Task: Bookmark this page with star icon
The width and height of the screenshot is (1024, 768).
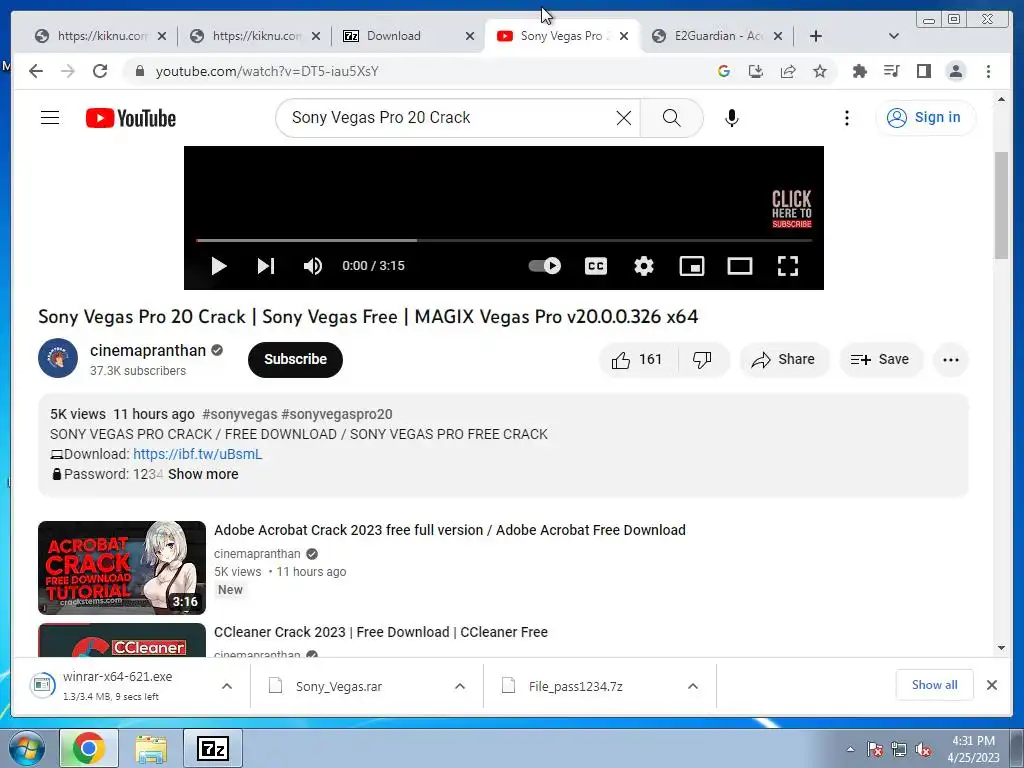Action: [x=820, y=71]
